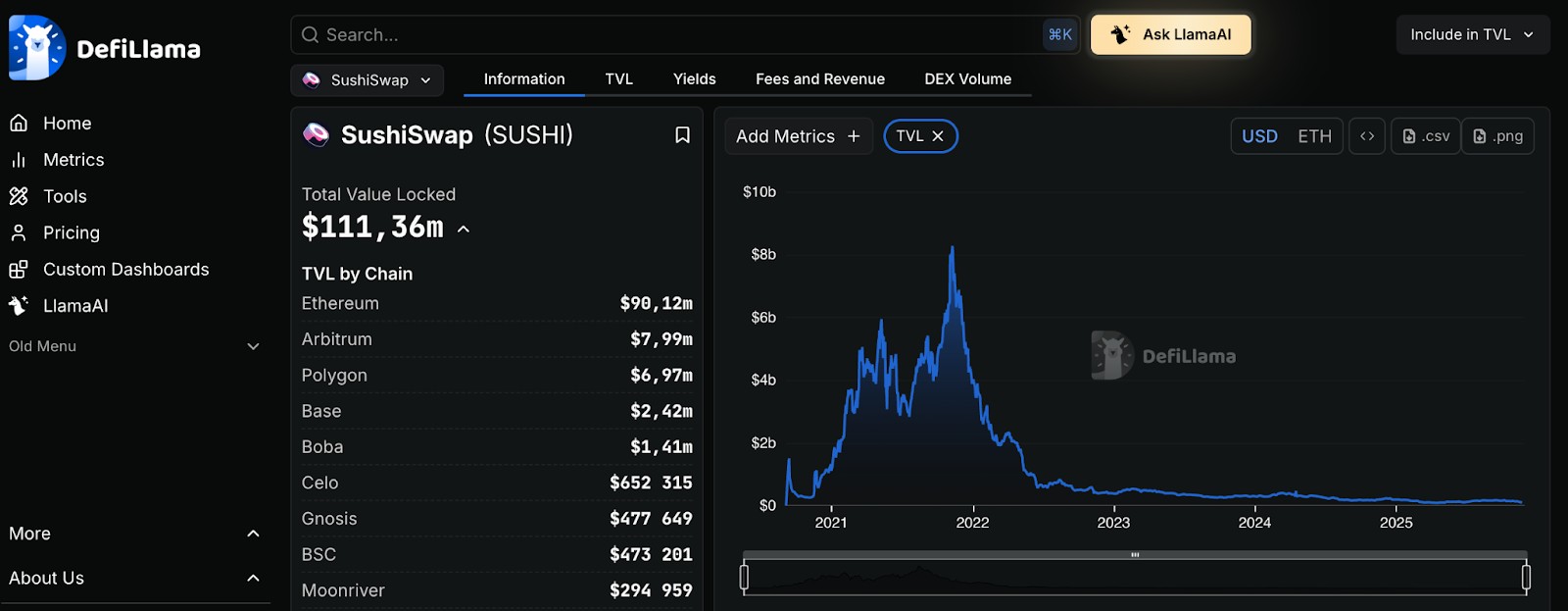1568x611 pixels.
Task: Click the BSC chain row
Action: [x=497, y=555]
